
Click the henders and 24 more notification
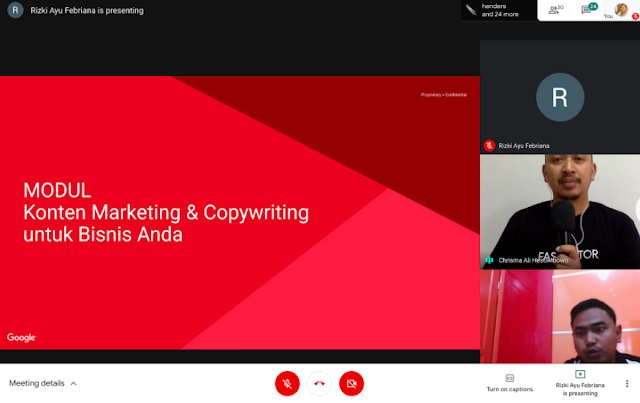499,10
